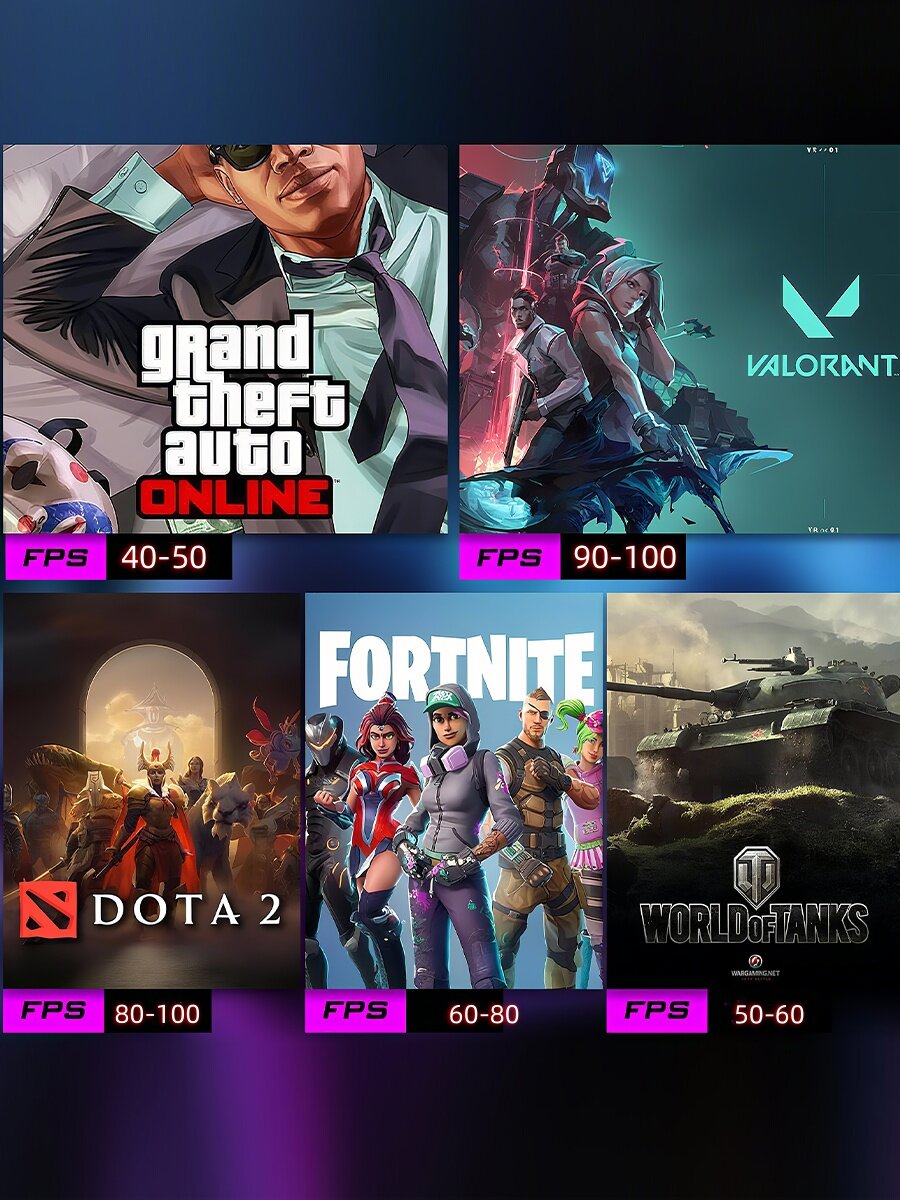Click the magenta FPS tag under GTA Online
The image size is (900, 1200).
pos(54,557)
